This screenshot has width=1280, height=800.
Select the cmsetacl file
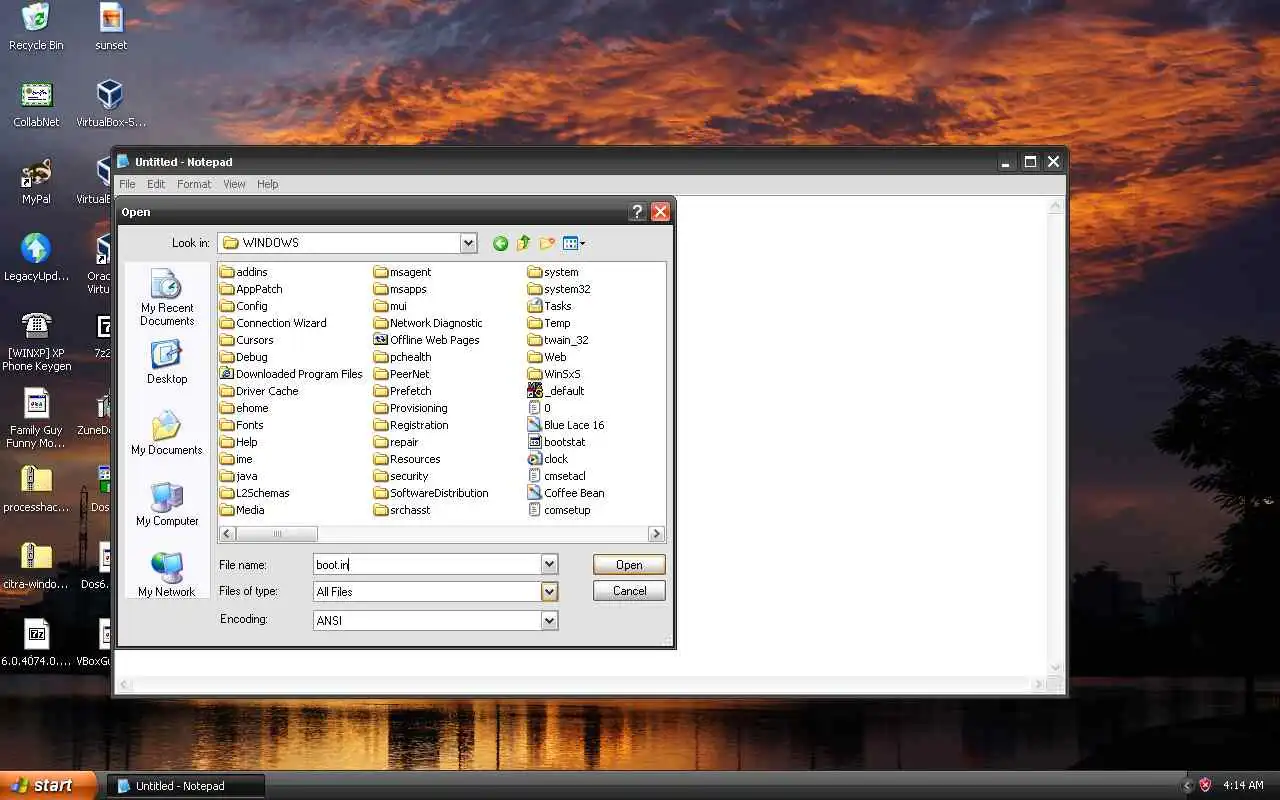(x=557, y=476)
